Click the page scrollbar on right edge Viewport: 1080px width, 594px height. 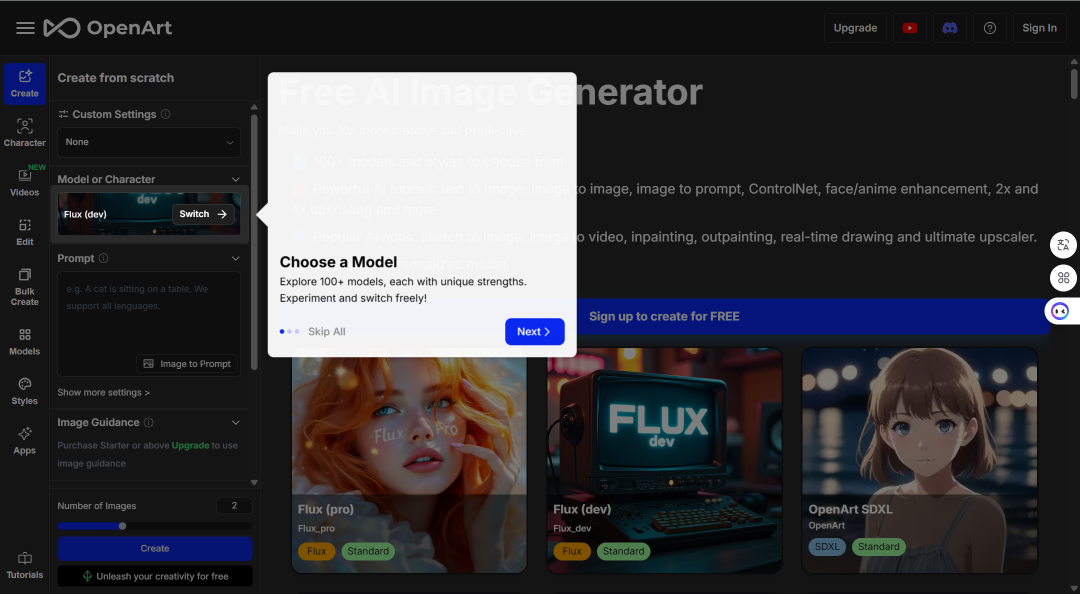click(x=1074, y=83)
